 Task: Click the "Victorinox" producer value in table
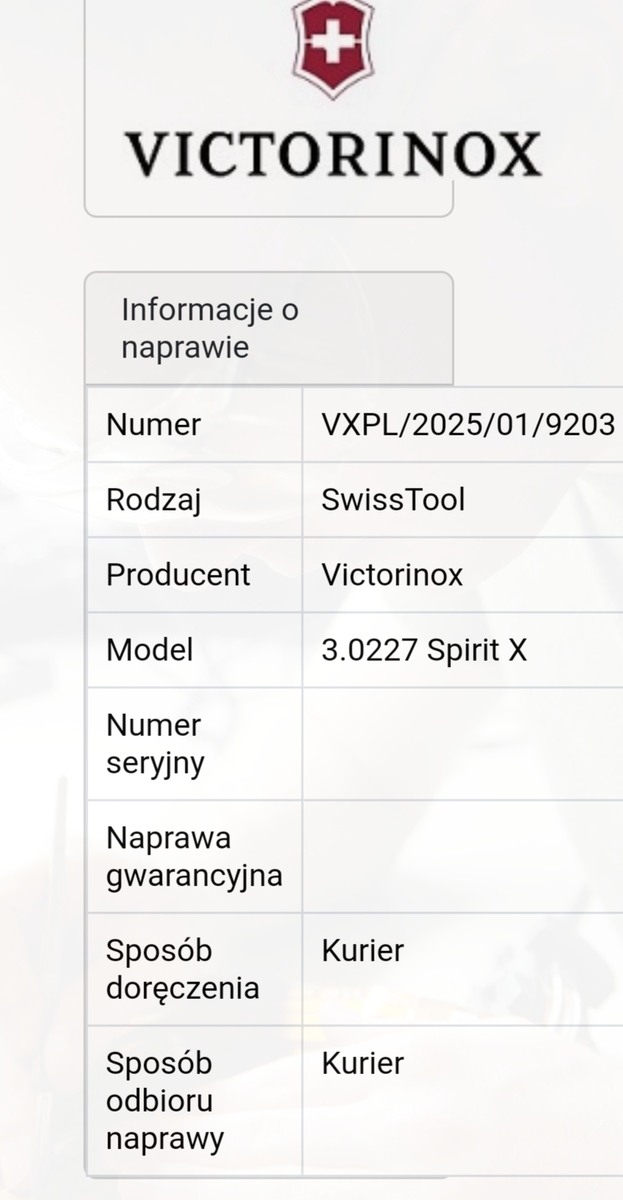tap(392, 575)
